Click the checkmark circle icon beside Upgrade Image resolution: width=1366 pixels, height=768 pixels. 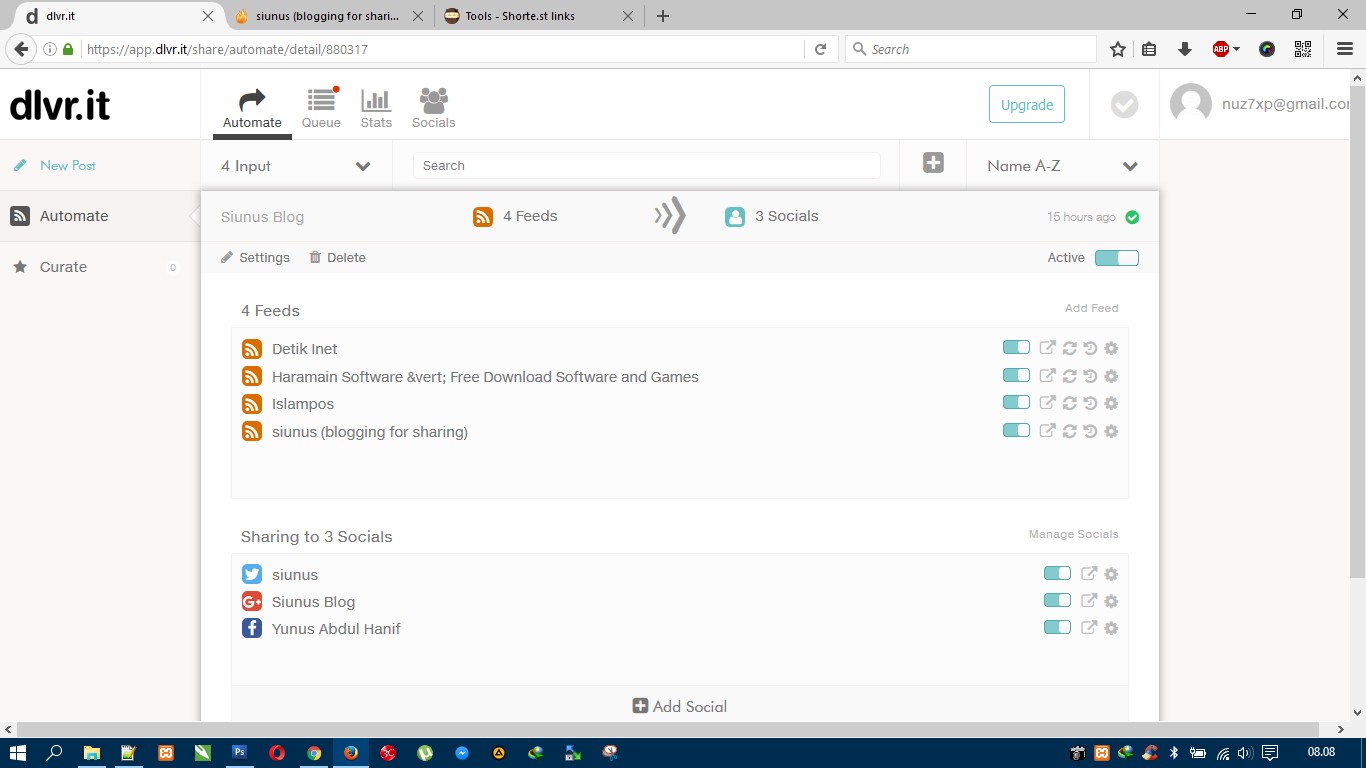pos(1125,104)
